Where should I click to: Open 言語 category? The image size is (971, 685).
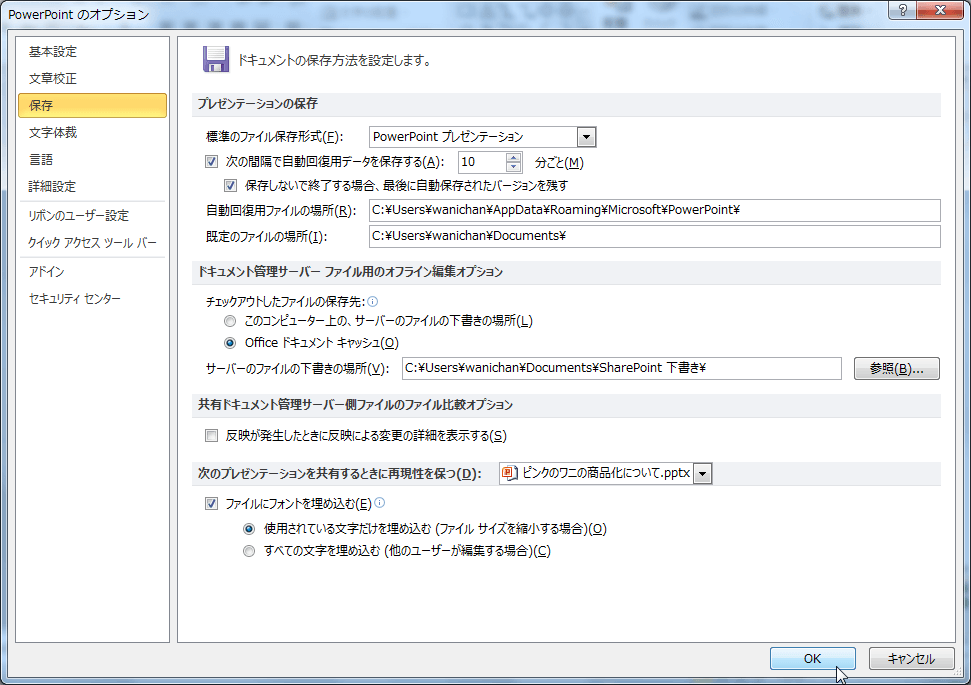(92, 159)
